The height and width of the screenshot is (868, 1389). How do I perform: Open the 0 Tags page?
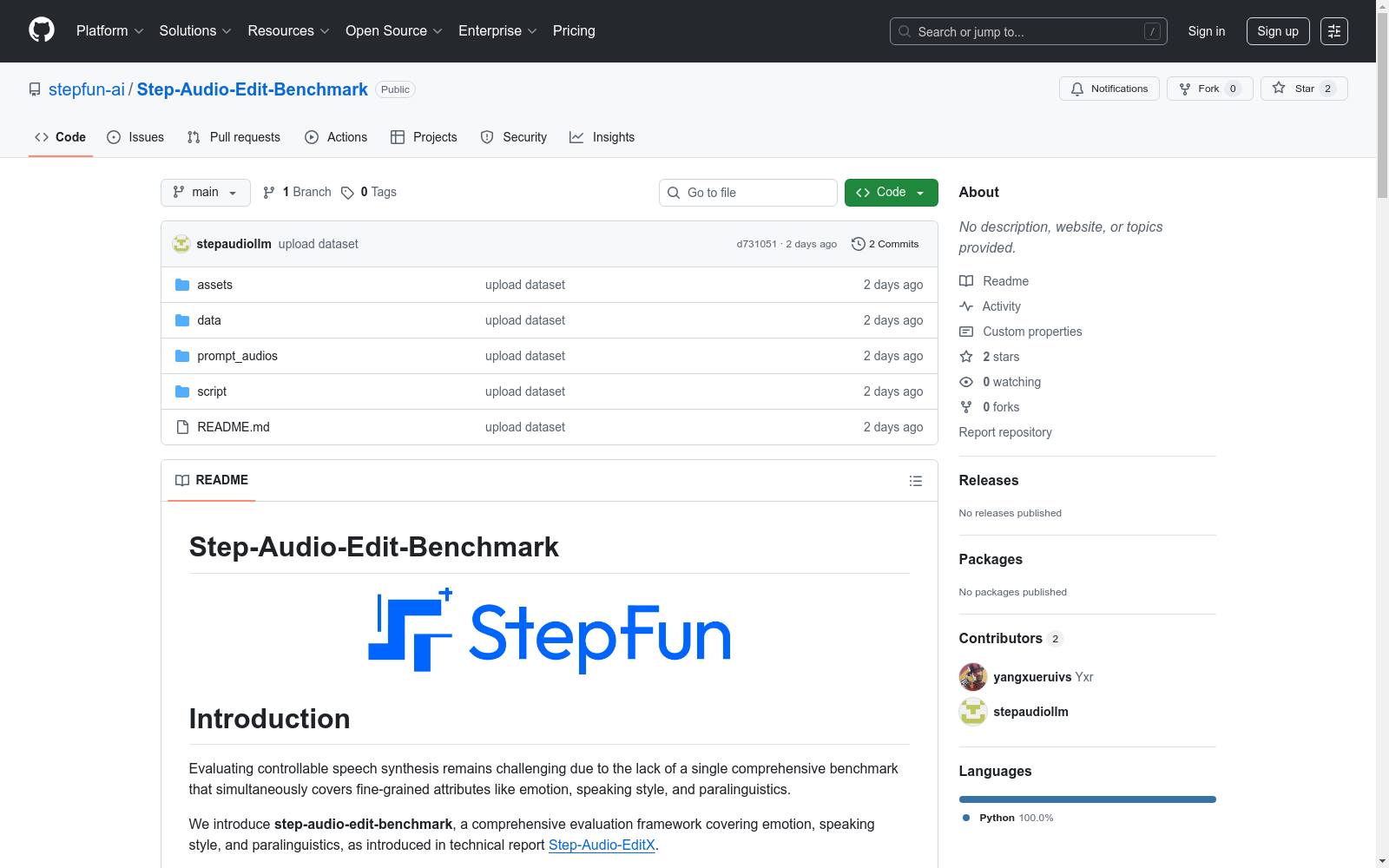coord(369,192)
